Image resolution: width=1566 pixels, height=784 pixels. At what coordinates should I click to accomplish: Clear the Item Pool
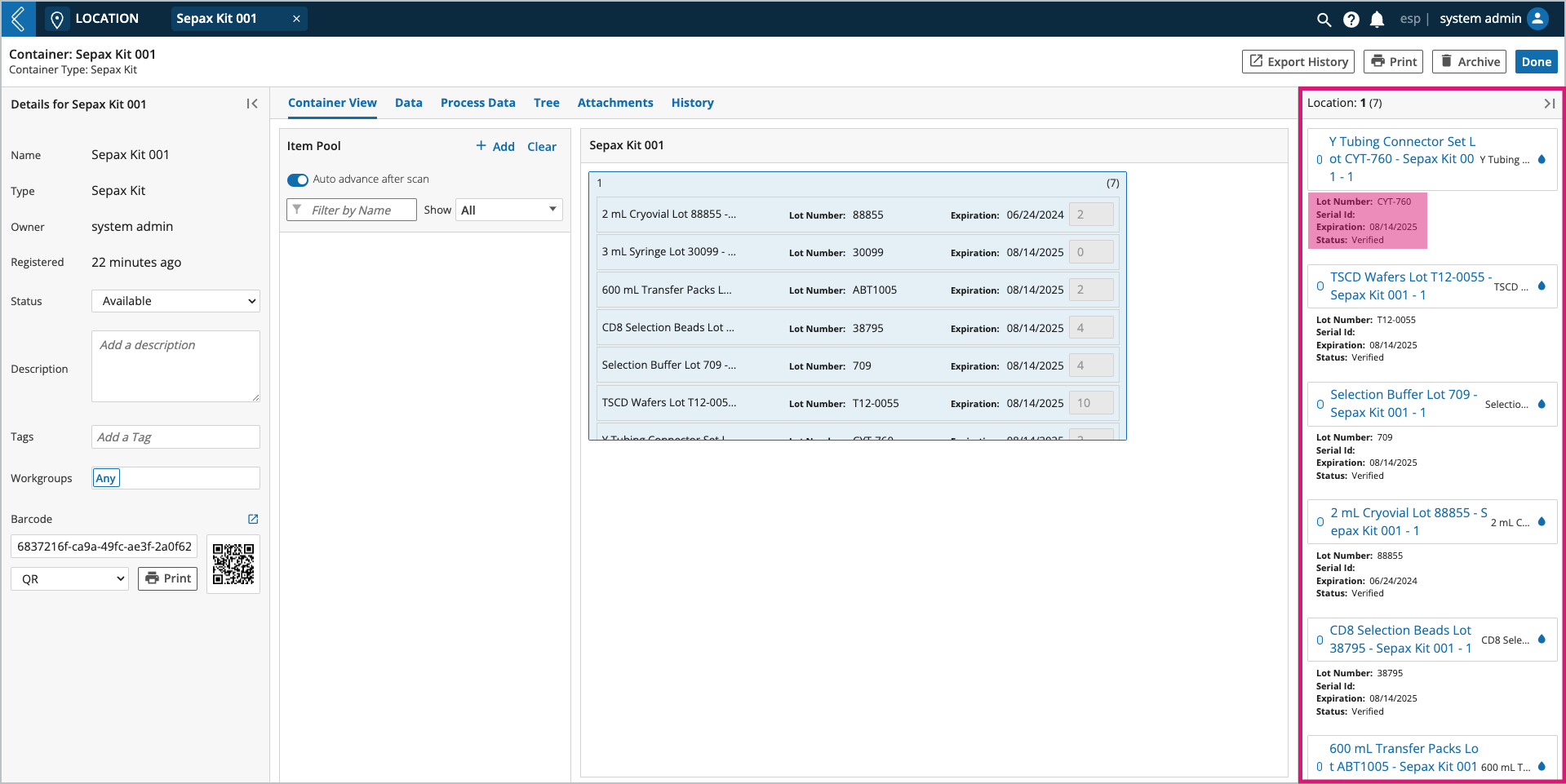pos(542,147)
